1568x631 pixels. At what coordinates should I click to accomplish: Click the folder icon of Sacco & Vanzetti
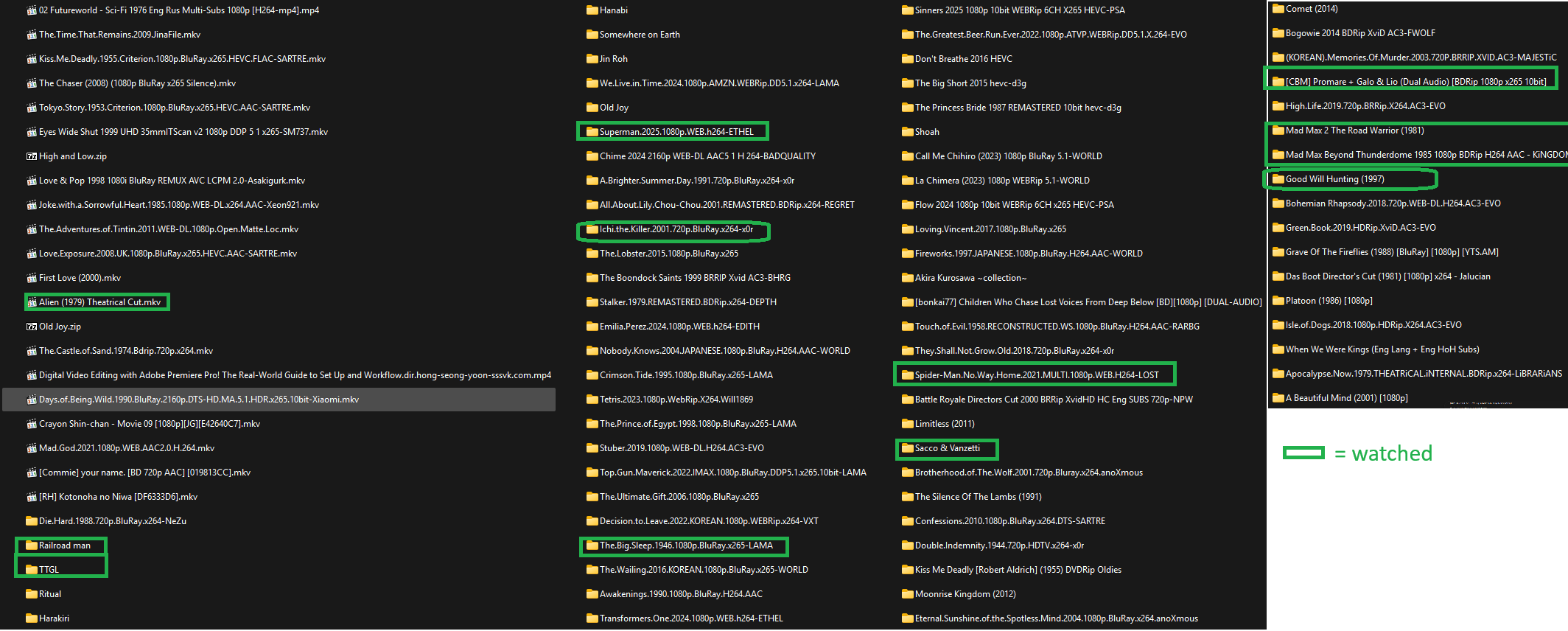[x=908, y=448]
